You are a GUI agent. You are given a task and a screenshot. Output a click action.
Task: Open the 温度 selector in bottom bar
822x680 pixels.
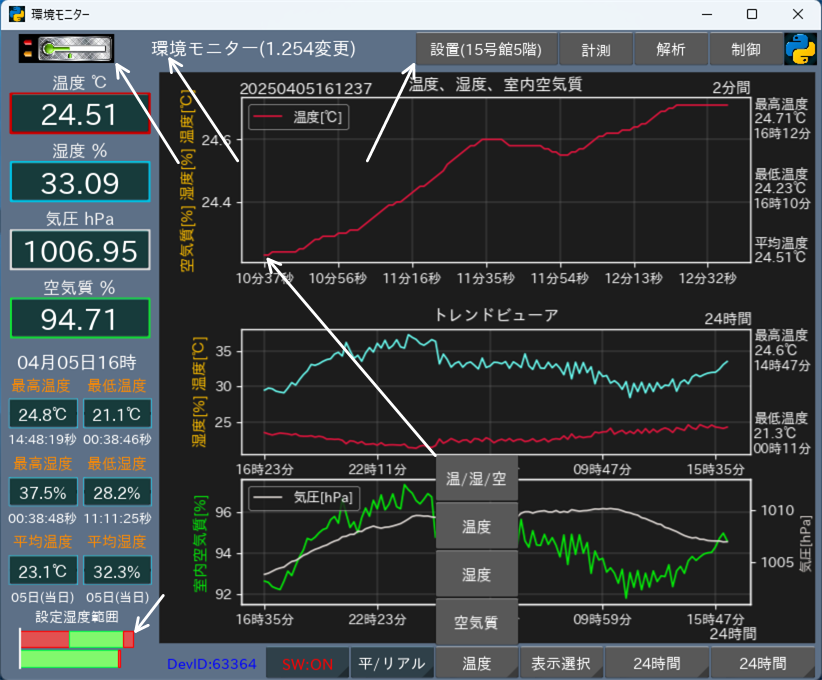click(477, 663)
